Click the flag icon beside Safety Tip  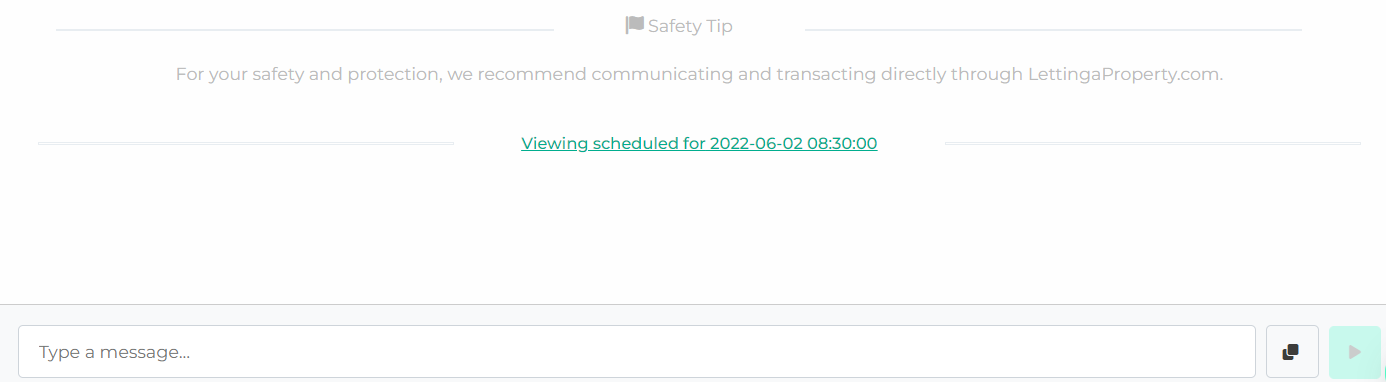coord(634,25)
